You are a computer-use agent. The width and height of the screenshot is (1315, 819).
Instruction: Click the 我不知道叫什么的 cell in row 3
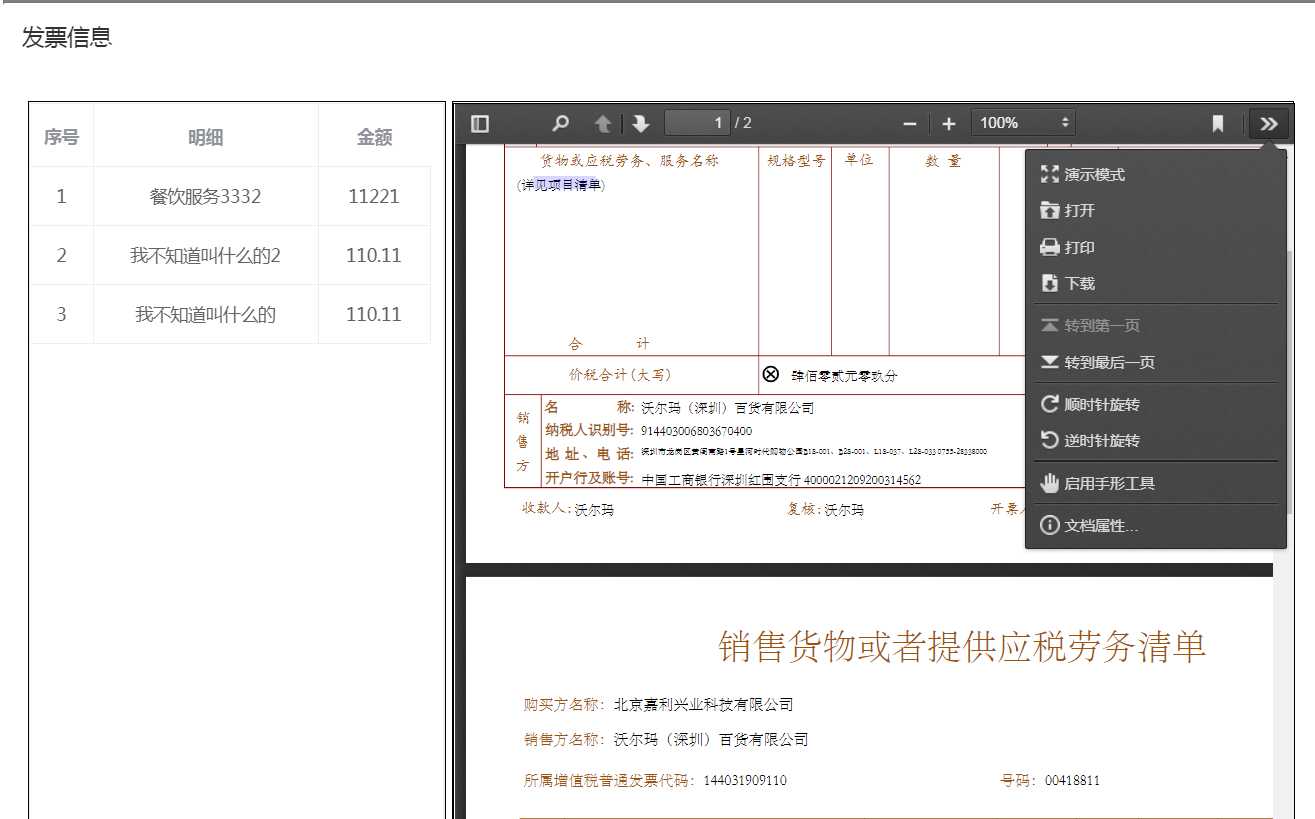[206, 314]
